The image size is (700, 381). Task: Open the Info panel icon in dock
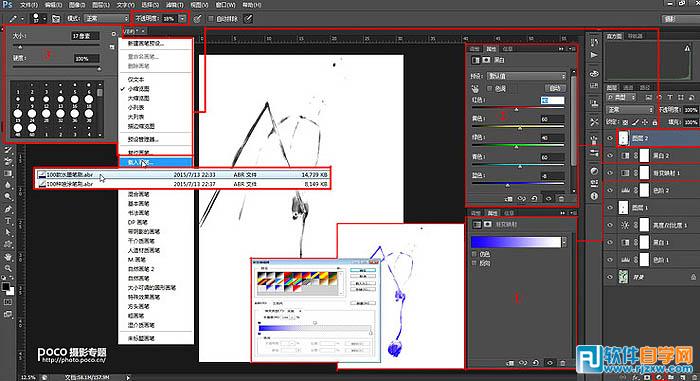(x=594, y=196)
